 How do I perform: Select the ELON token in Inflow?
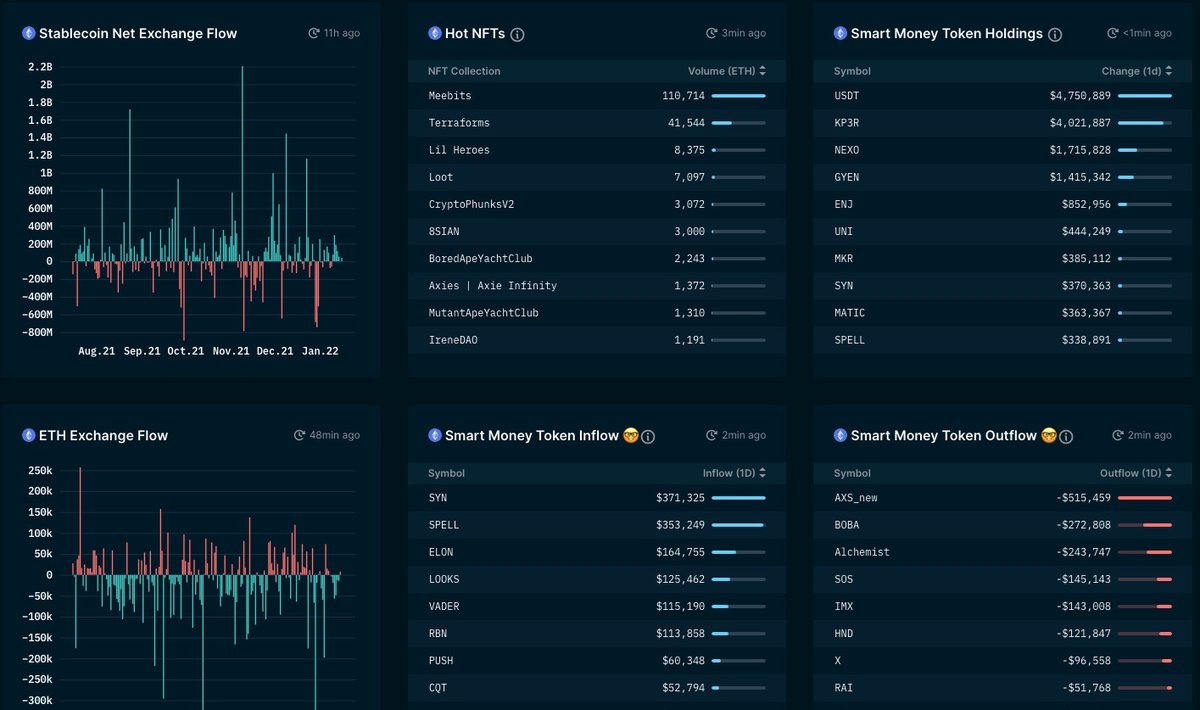pyautogui.click(x=441, y=552)
